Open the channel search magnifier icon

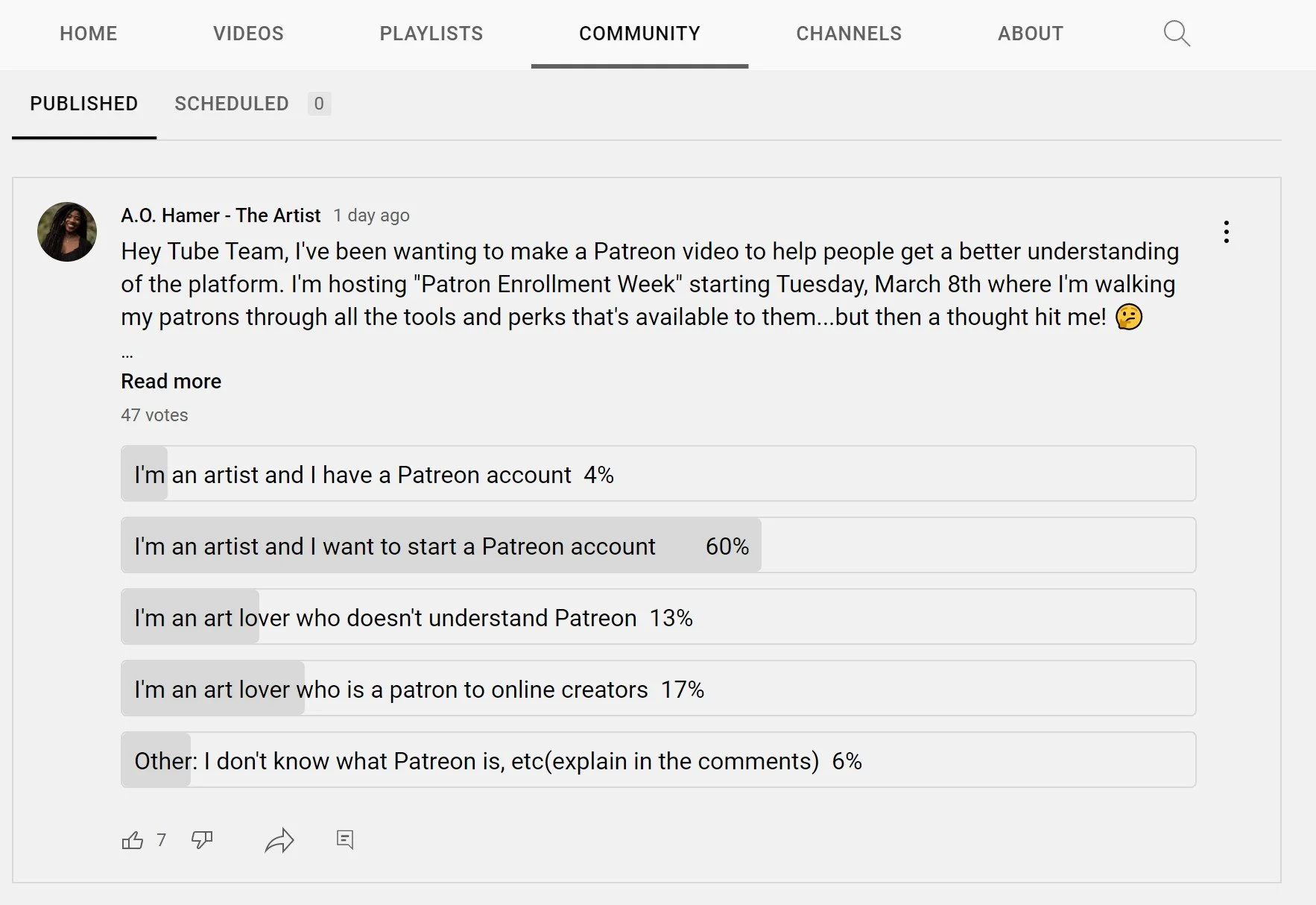click(x=1177, y=34)
